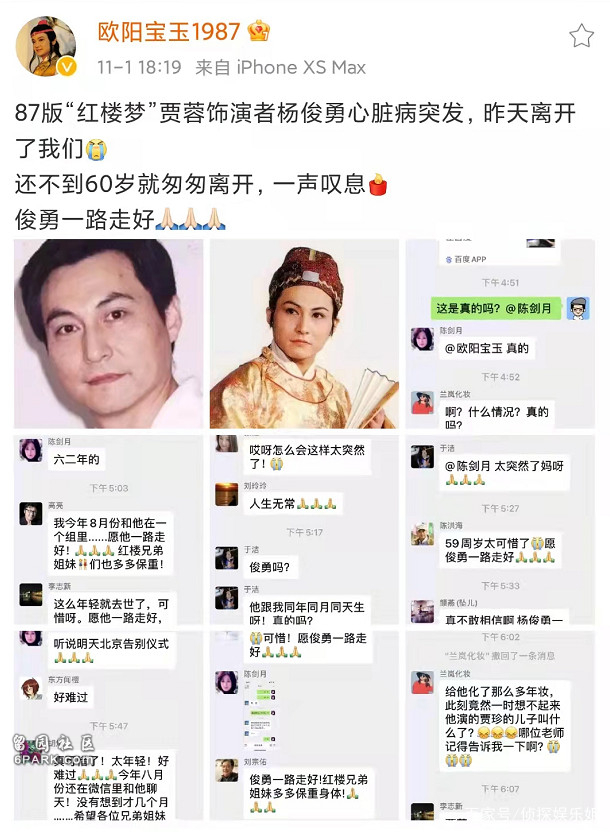Click the praying hands emojis after 一路走好
The height and width of the screenshot is (832, 610).
coord(191,219)
